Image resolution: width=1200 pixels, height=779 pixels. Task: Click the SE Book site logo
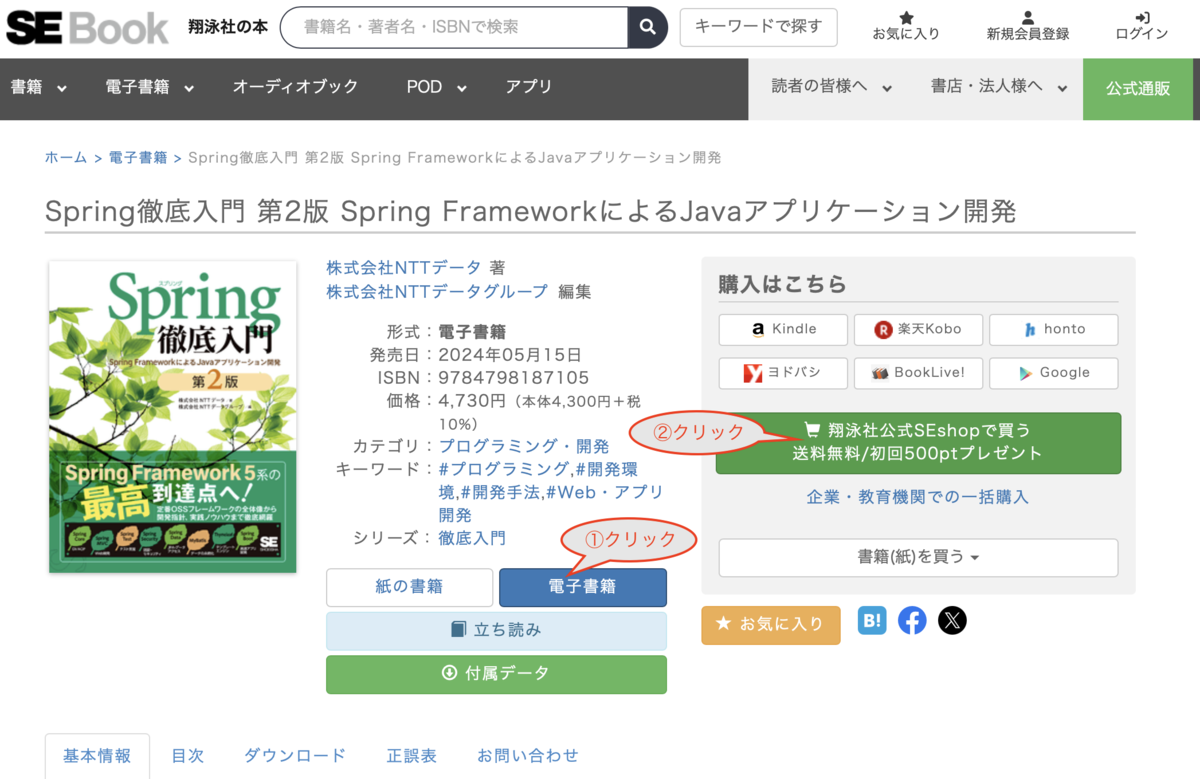tap(87, 27)
